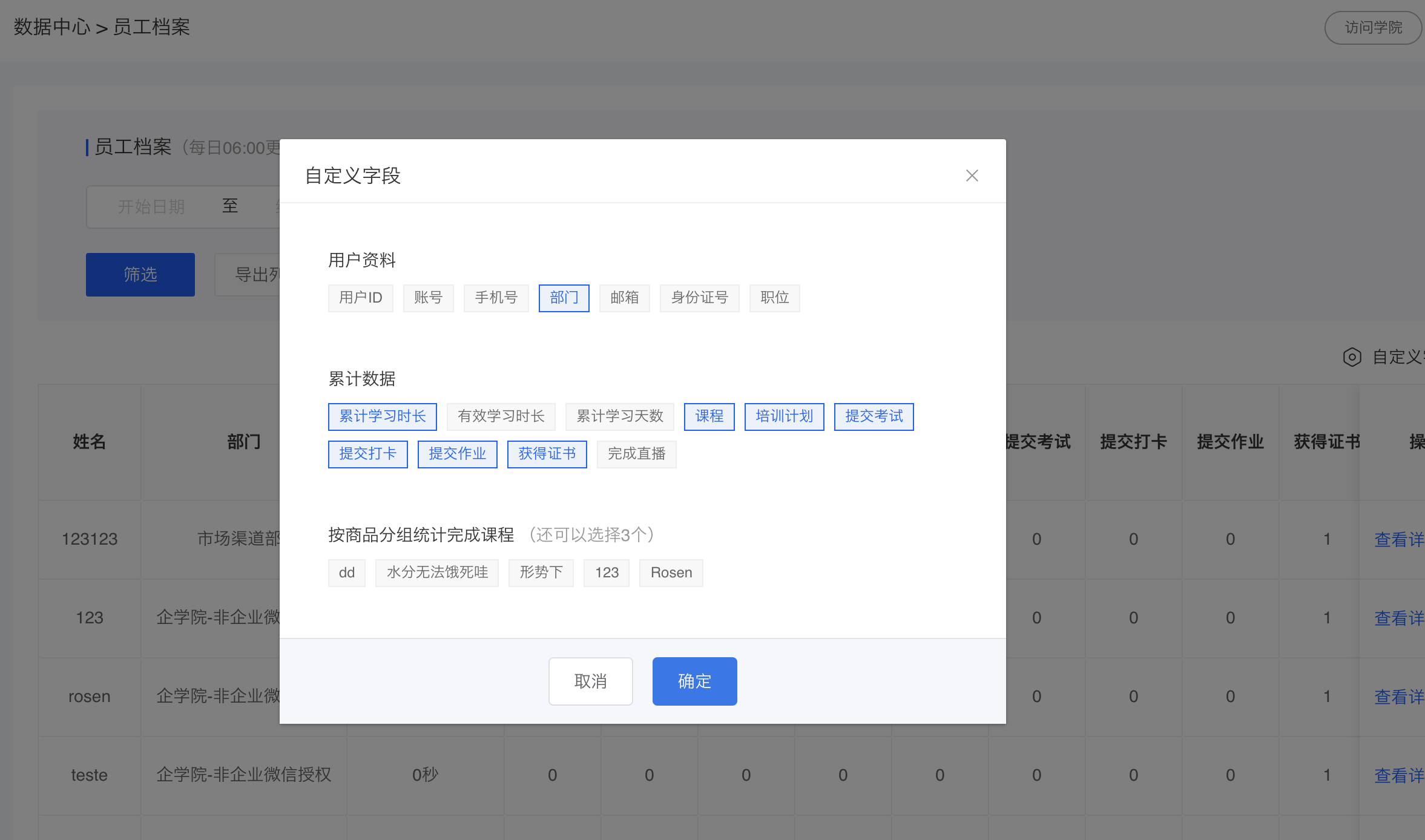Select 累计学习天数 tag

pos(619,416)
